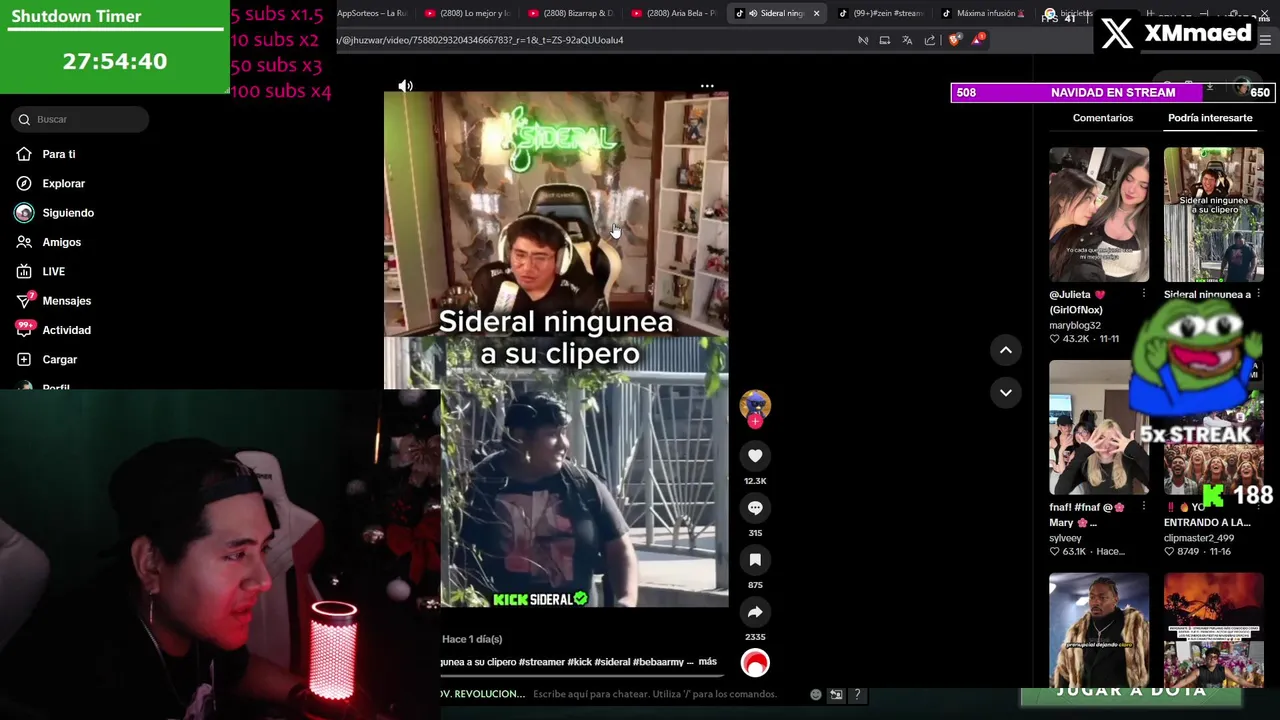Click the Brave Shields lion icon
This screenshot has height=720, width=1280.
click(954, 40)
